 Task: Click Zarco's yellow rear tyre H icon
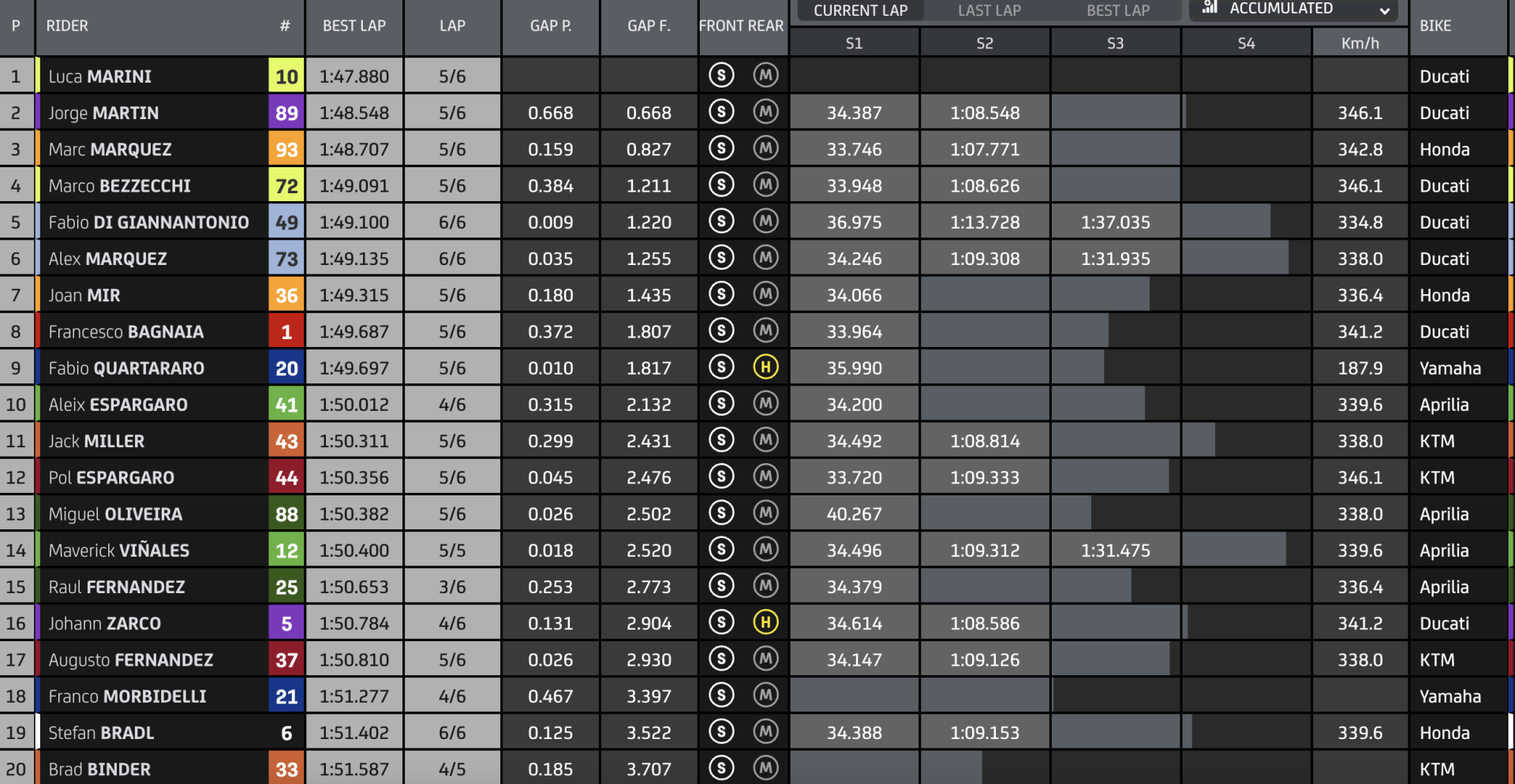coord(765,622)
